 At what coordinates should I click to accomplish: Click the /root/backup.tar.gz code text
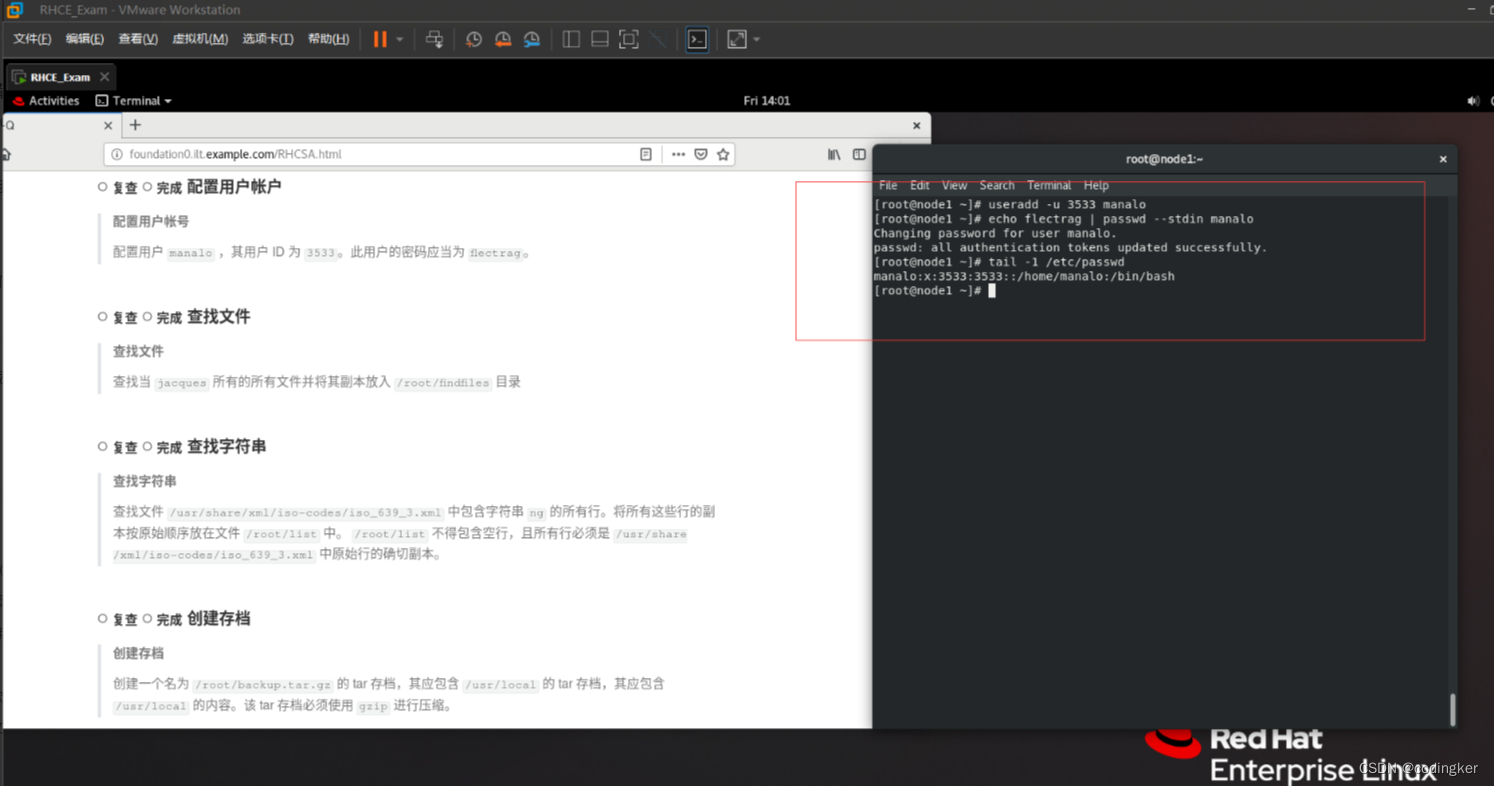pyautogui.click(x=264, y=685)
